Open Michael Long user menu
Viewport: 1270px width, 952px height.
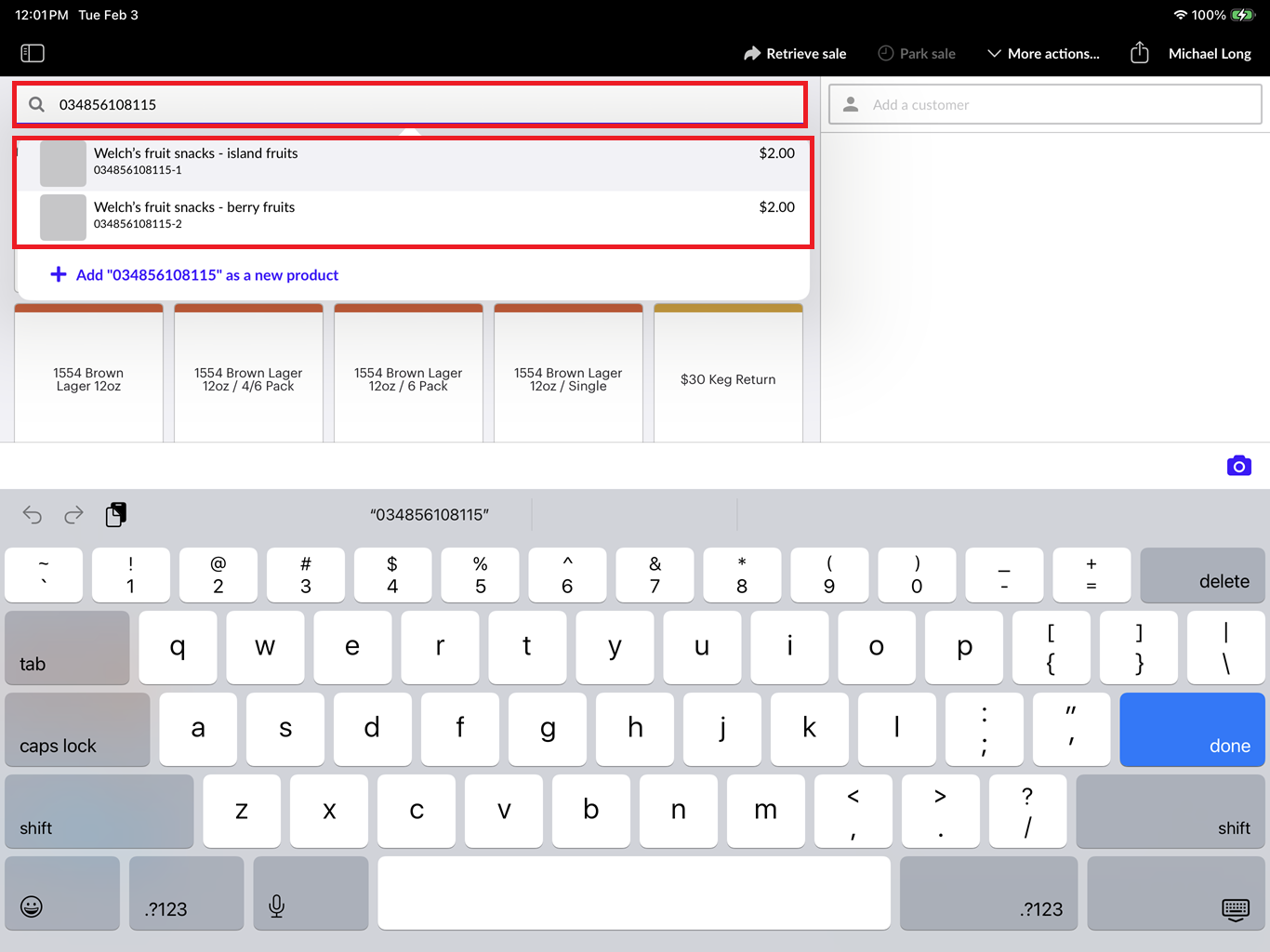(x=1210, y=54)
